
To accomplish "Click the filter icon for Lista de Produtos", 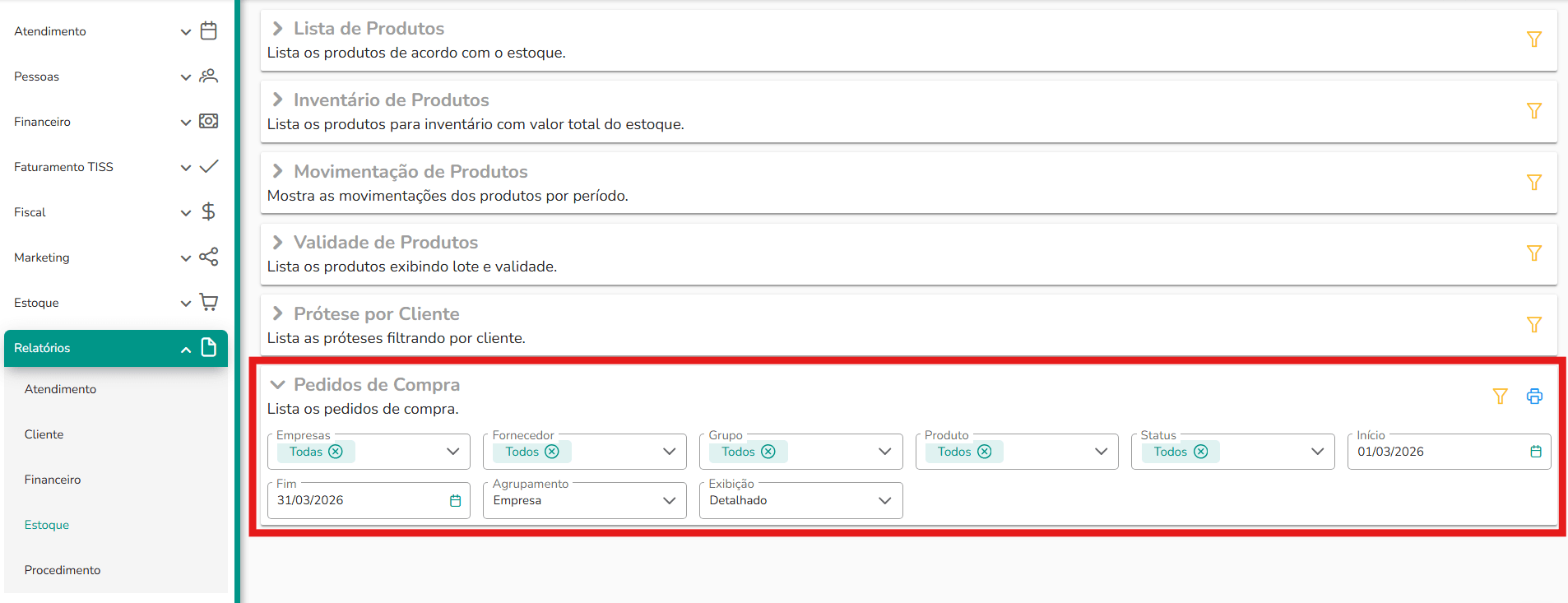I will [x=1534, y=39].
